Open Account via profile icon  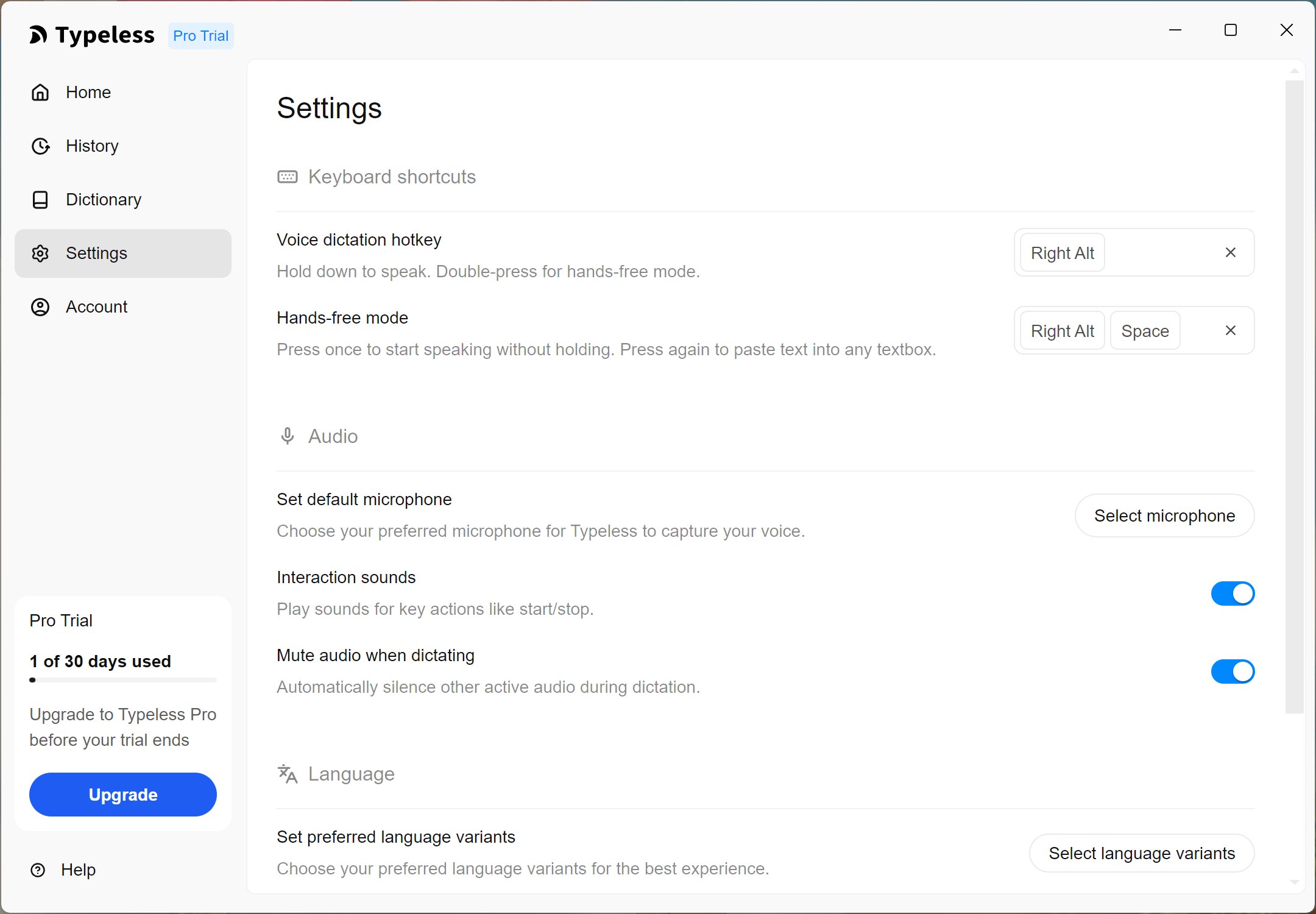[x=40, y=307]
